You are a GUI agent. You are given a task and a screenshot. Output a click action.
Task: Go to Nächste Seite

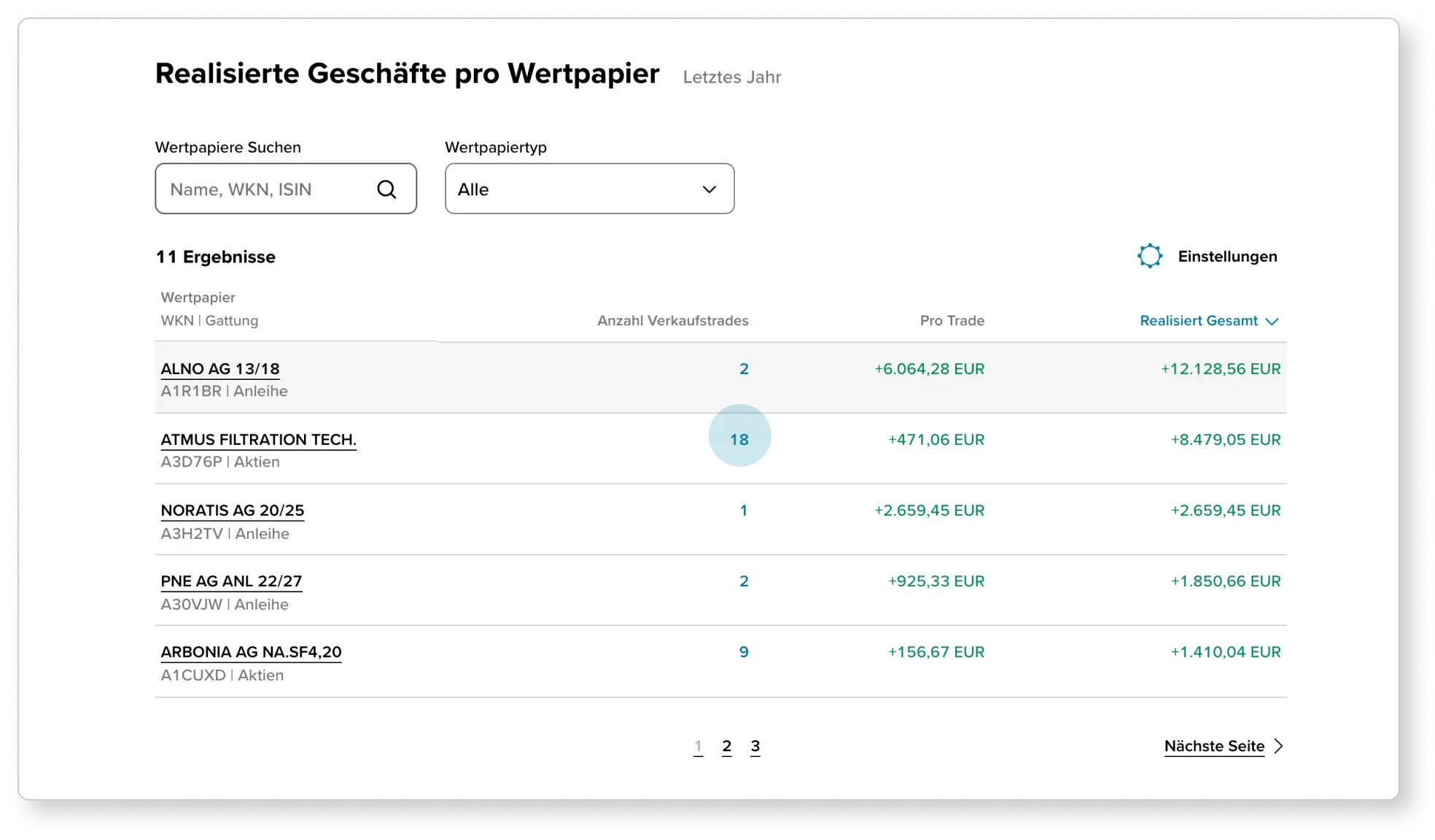[x=1213, y=746]
